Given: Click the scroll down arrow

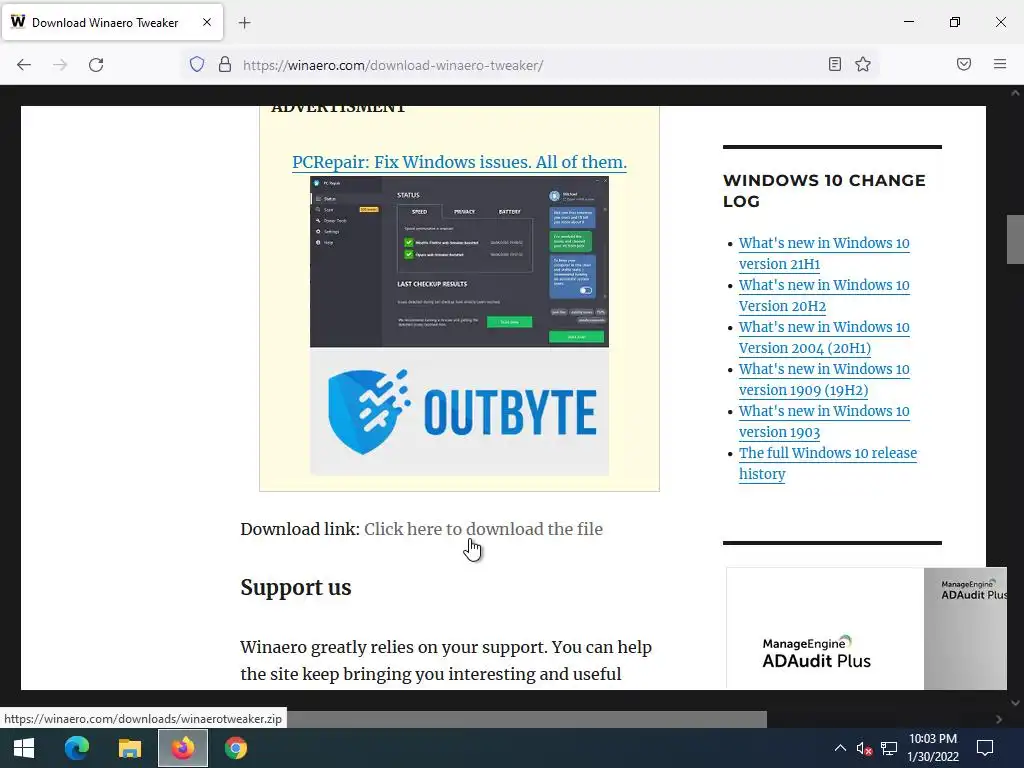Looking at the screenshot, I should 1015,703.
